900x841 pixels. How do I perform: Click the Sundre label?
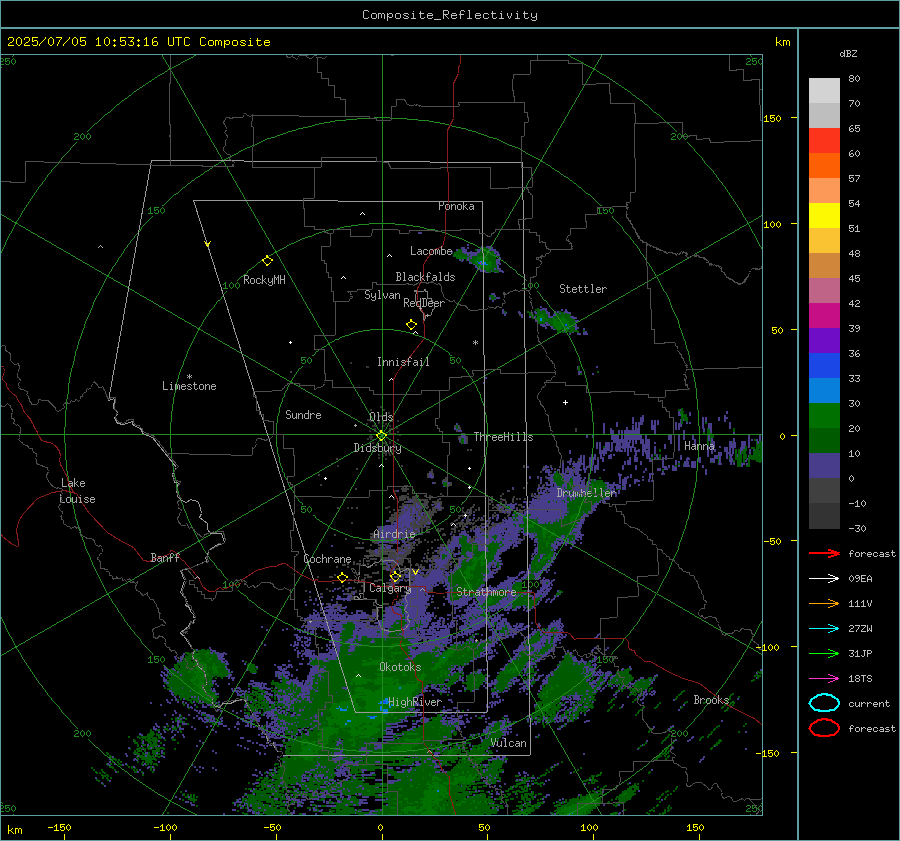click(303, 414)
